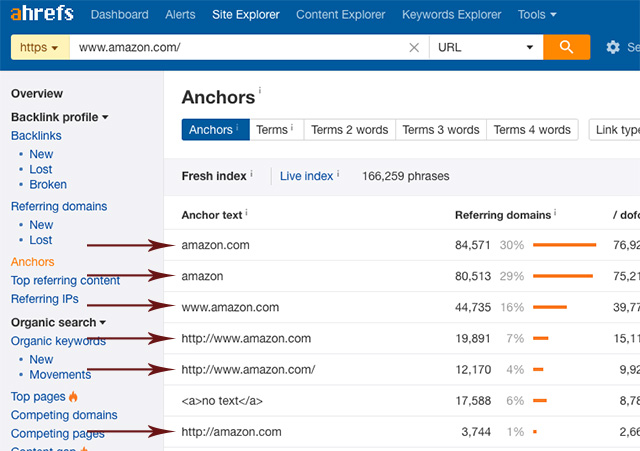Open the Tools dropdown menu

click(x=537, y=15)
